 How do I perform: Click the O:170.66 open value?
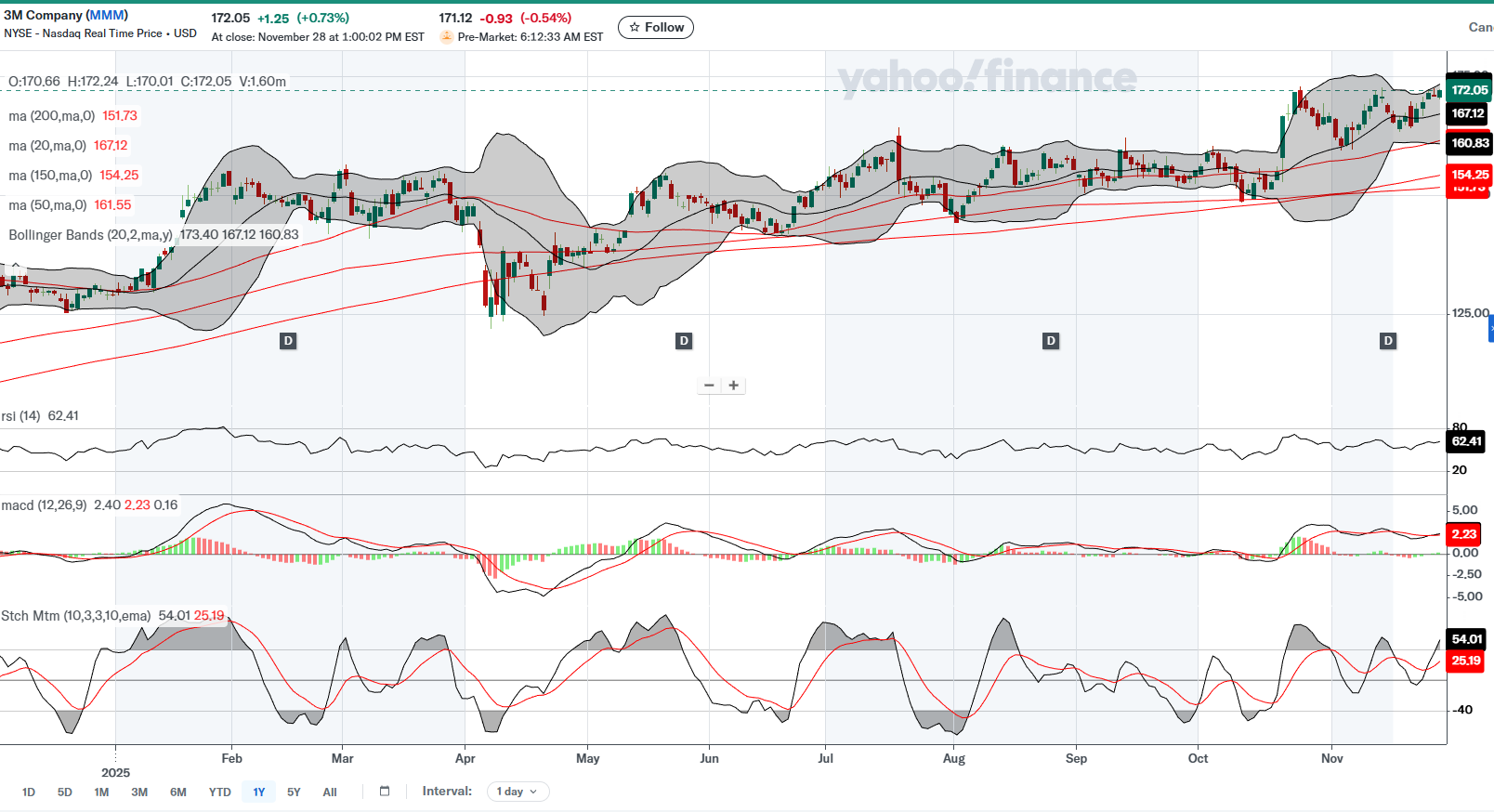pos(34,82)
